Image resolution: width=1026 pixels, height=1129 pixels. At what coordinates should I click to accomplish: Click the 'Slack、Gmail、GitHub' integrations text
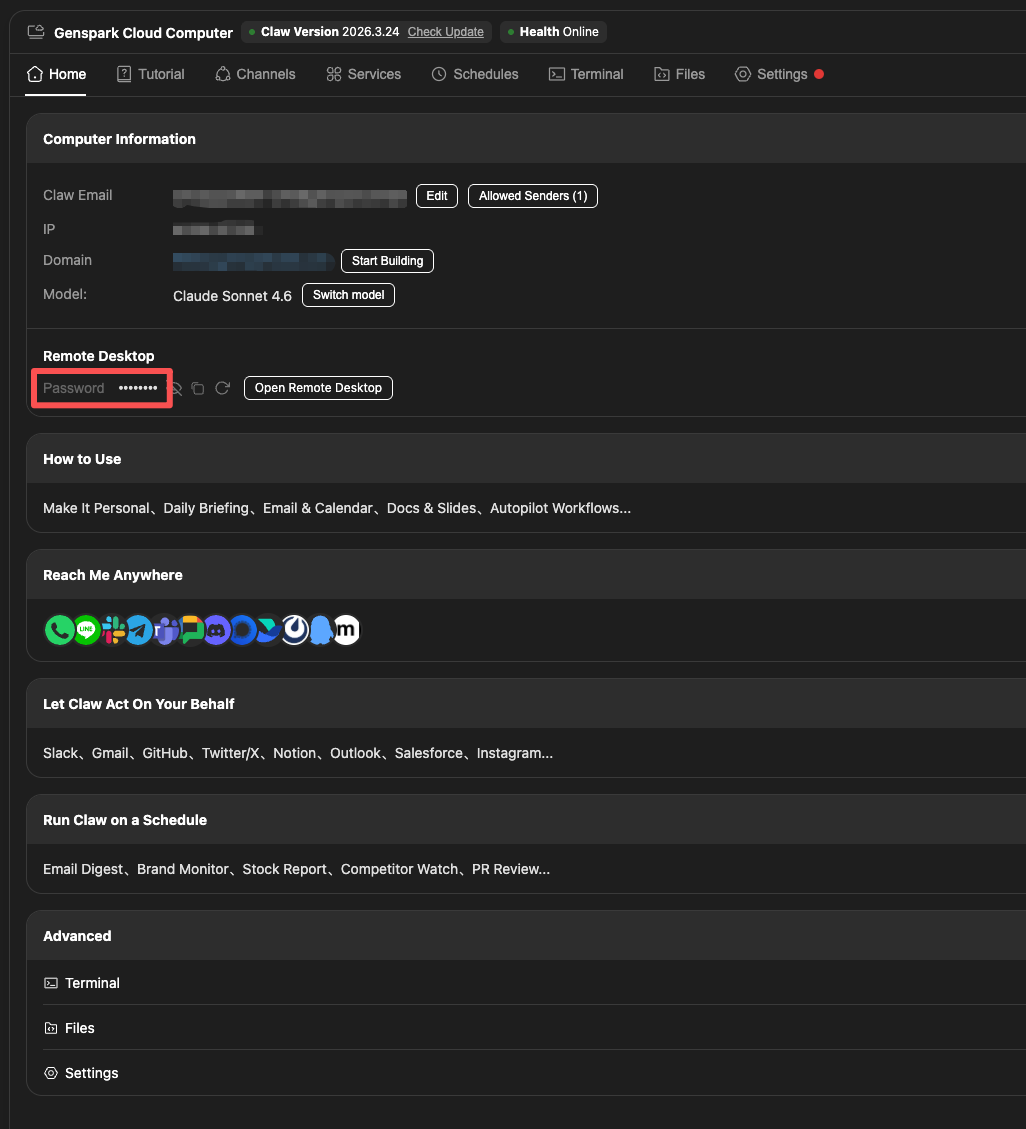point(114,753)
